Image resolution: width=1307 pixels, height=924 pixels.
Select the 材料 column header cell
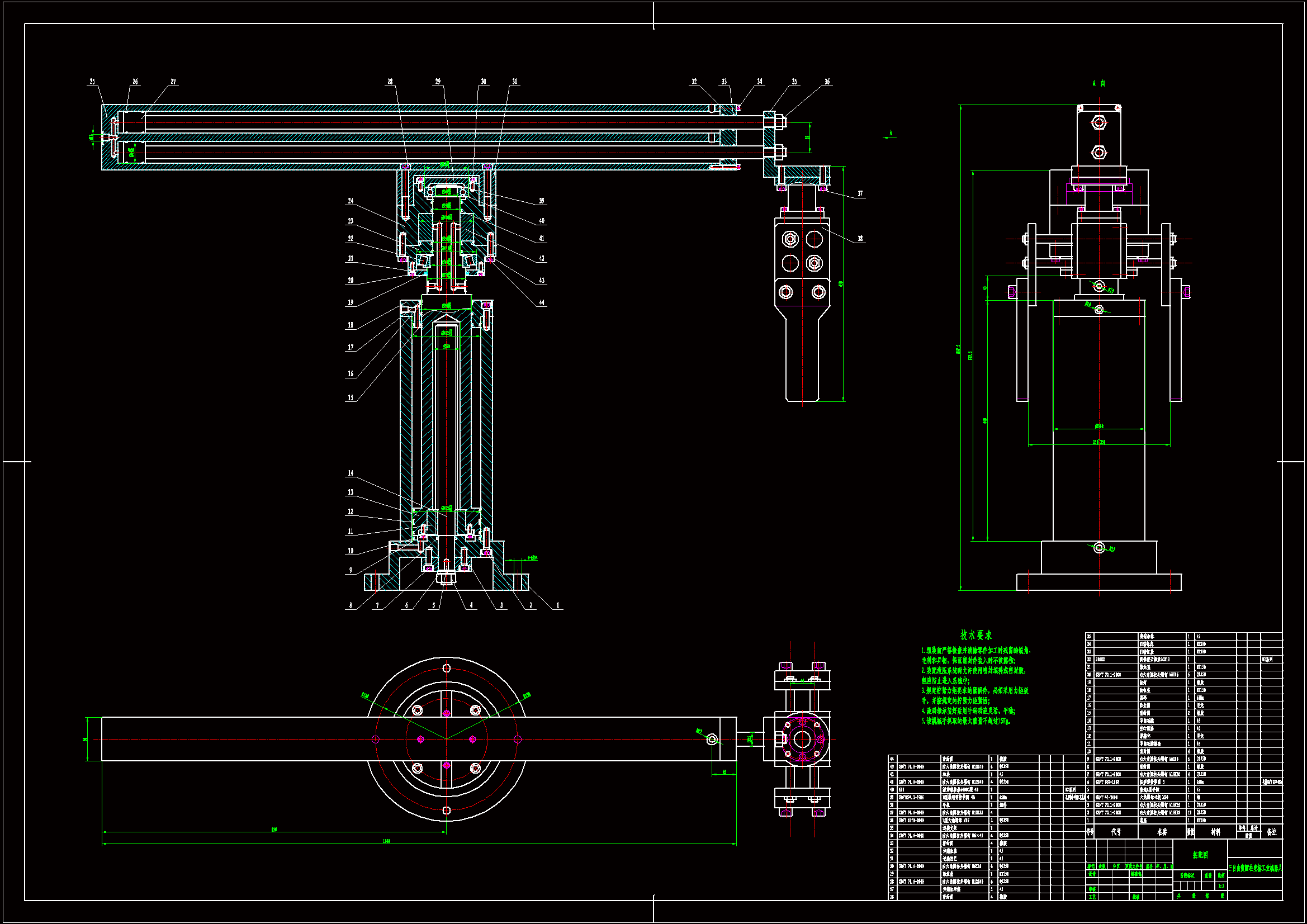point(1216,832)
